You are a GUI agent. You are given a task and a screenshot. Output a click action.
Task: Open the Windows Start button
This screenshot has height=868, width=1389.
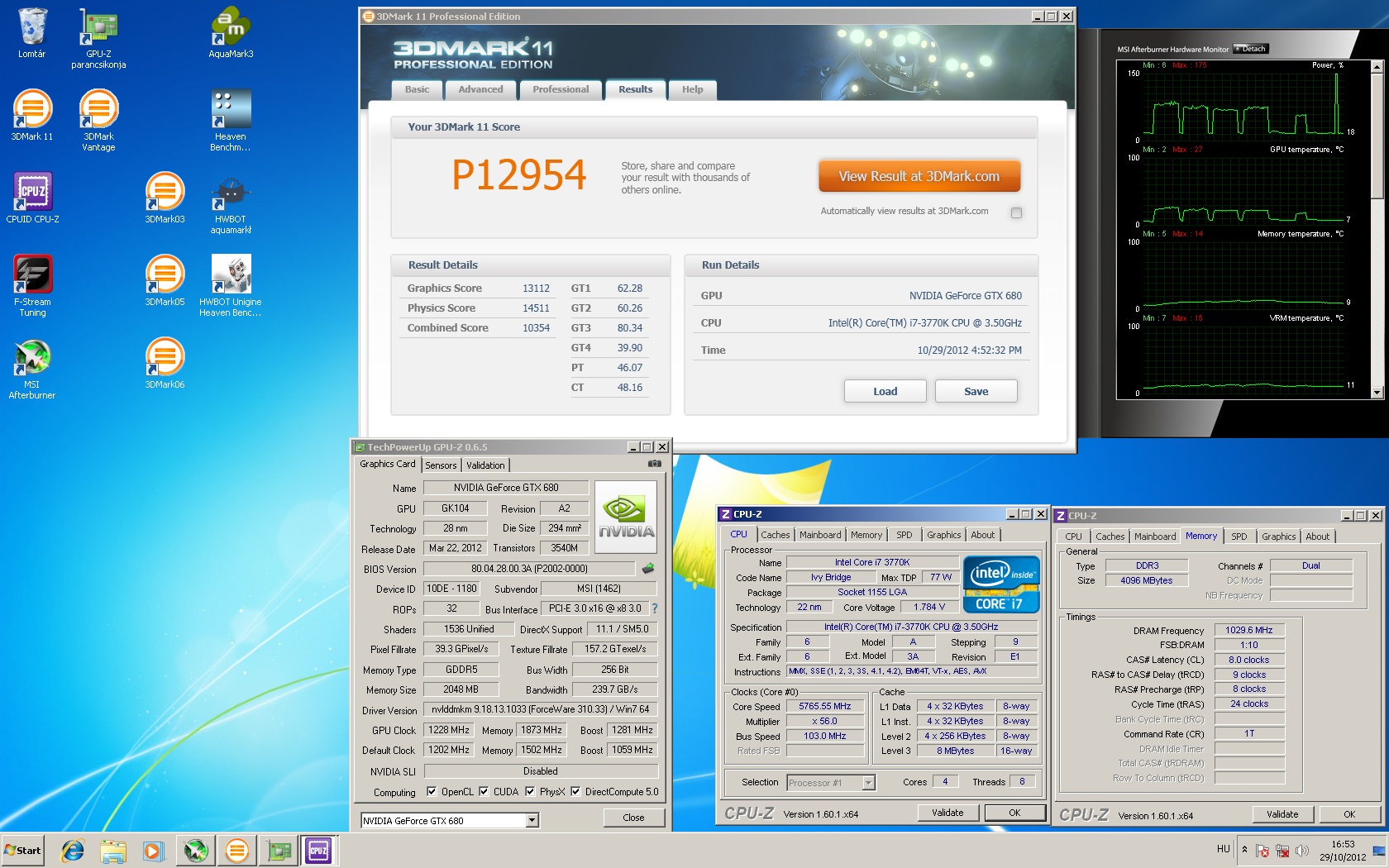pyautogui.click(x=22, y=850)
